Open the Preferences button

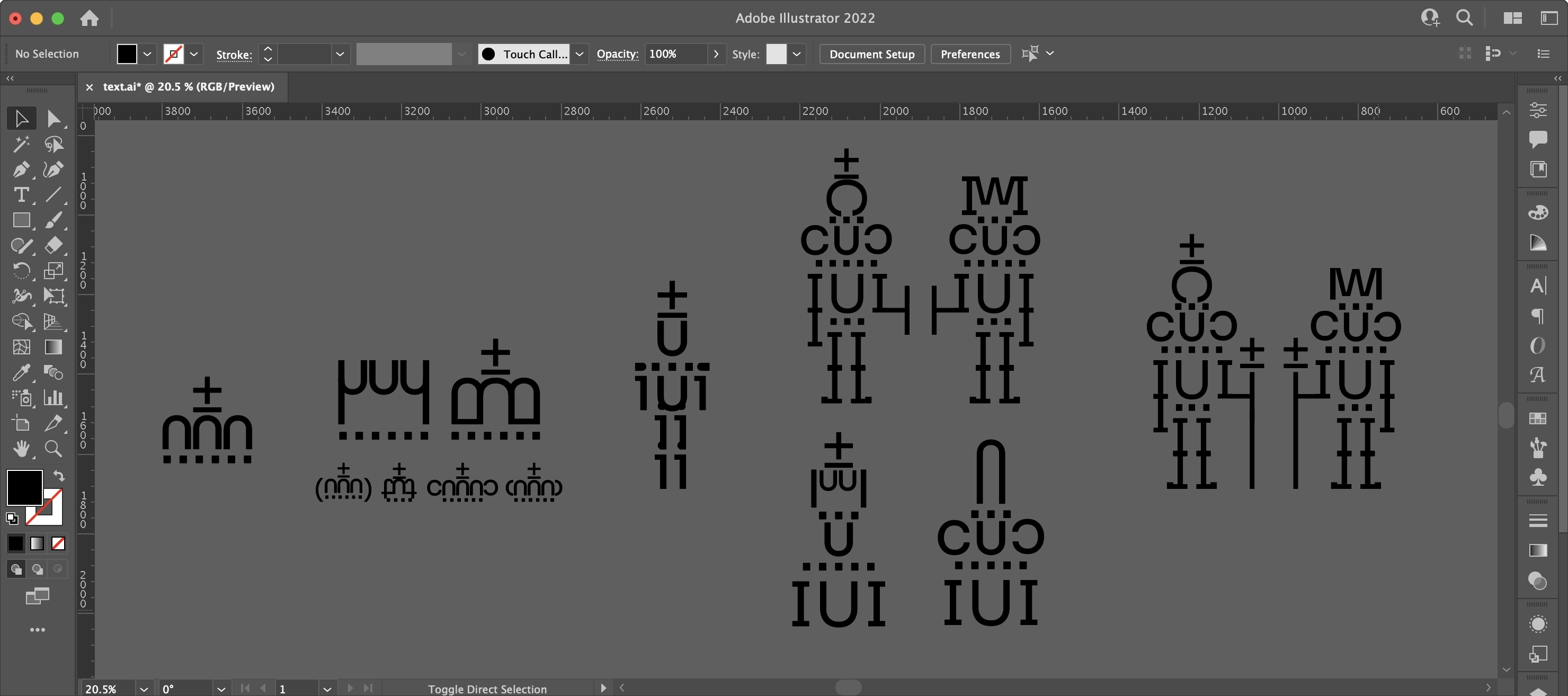(970, 54)
